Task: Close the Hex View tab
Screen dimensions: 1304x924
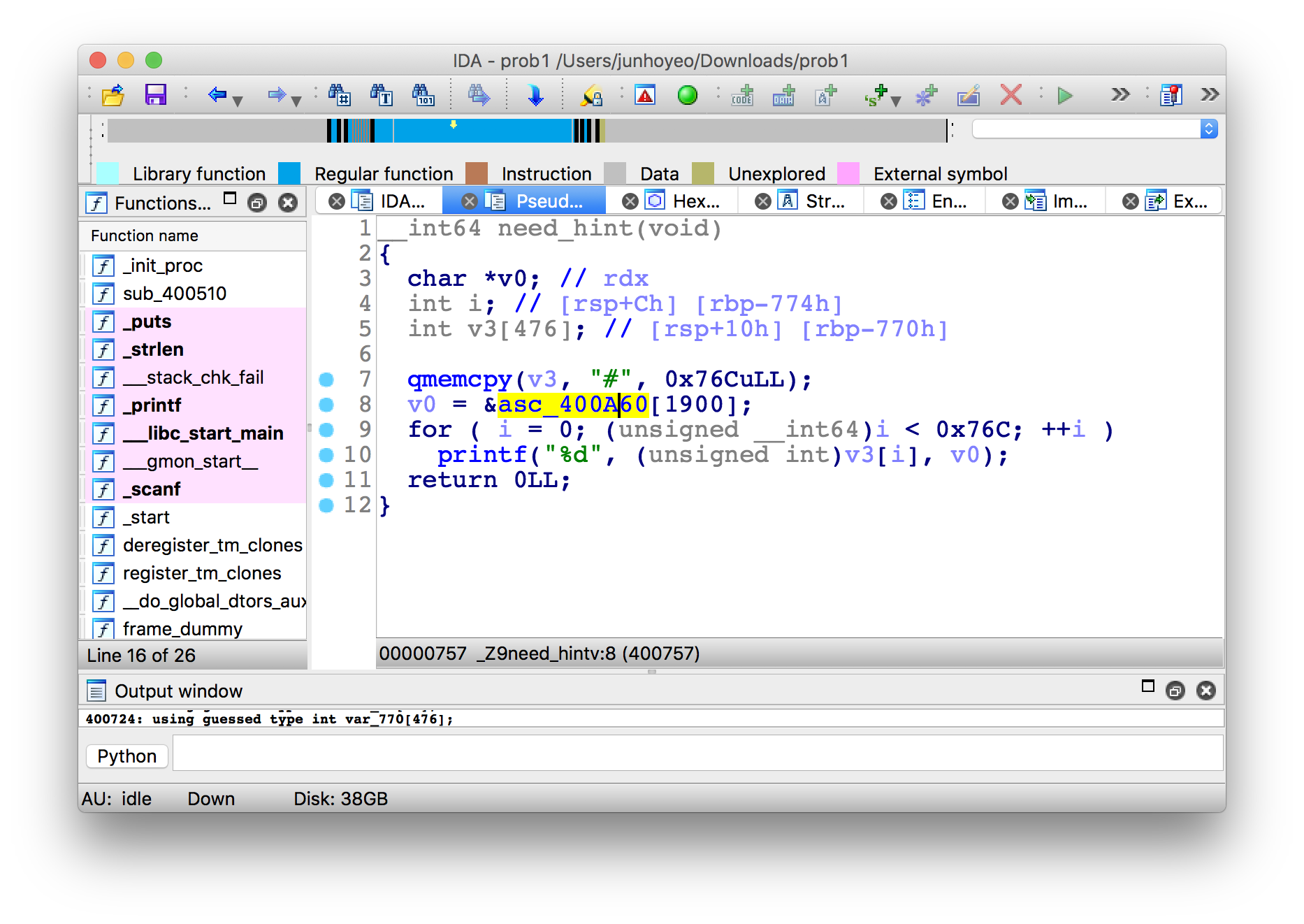Action: [630, 201]
